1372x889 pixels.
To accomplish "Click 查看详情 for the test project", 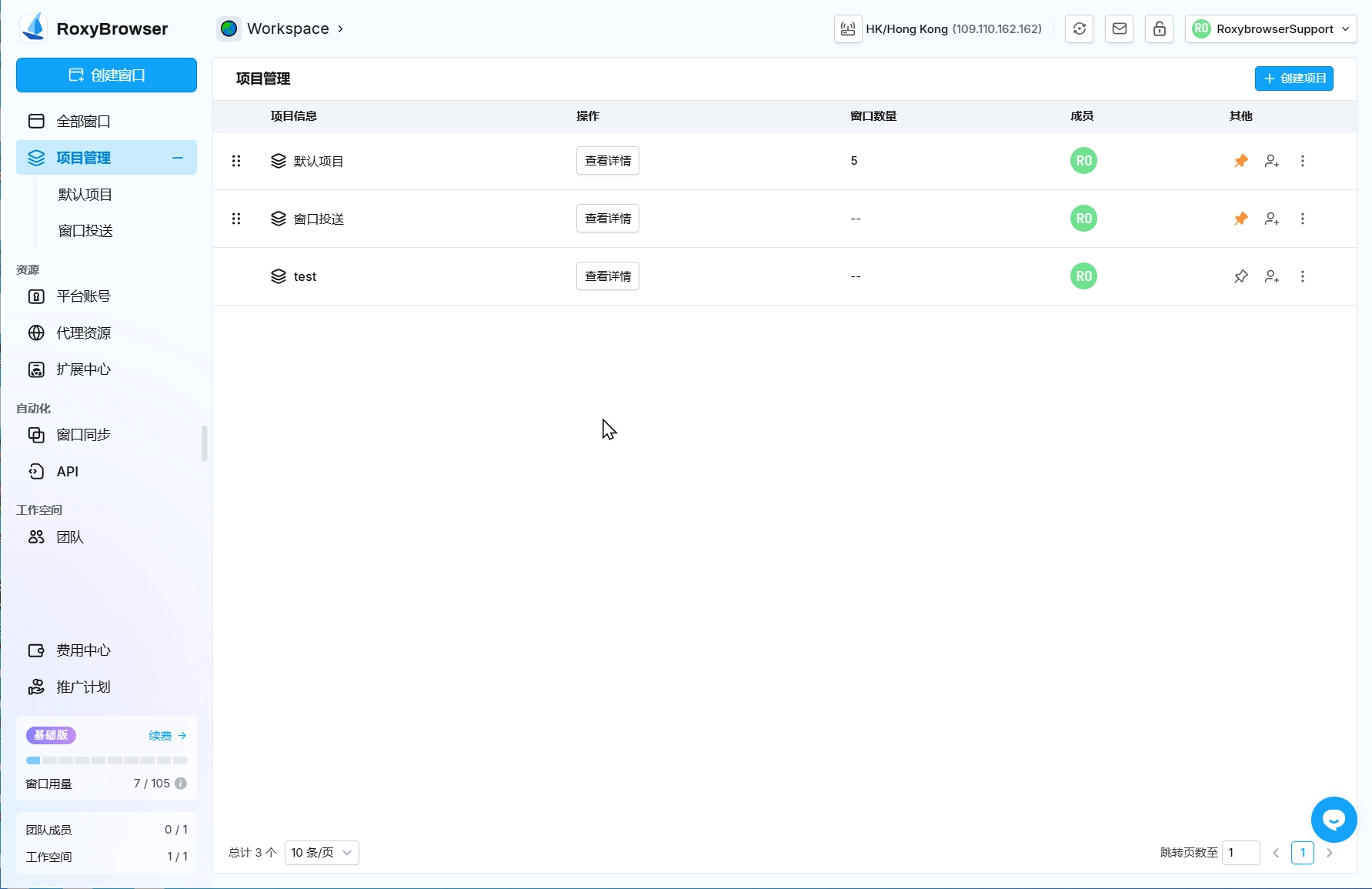I will tap(607, 276).
